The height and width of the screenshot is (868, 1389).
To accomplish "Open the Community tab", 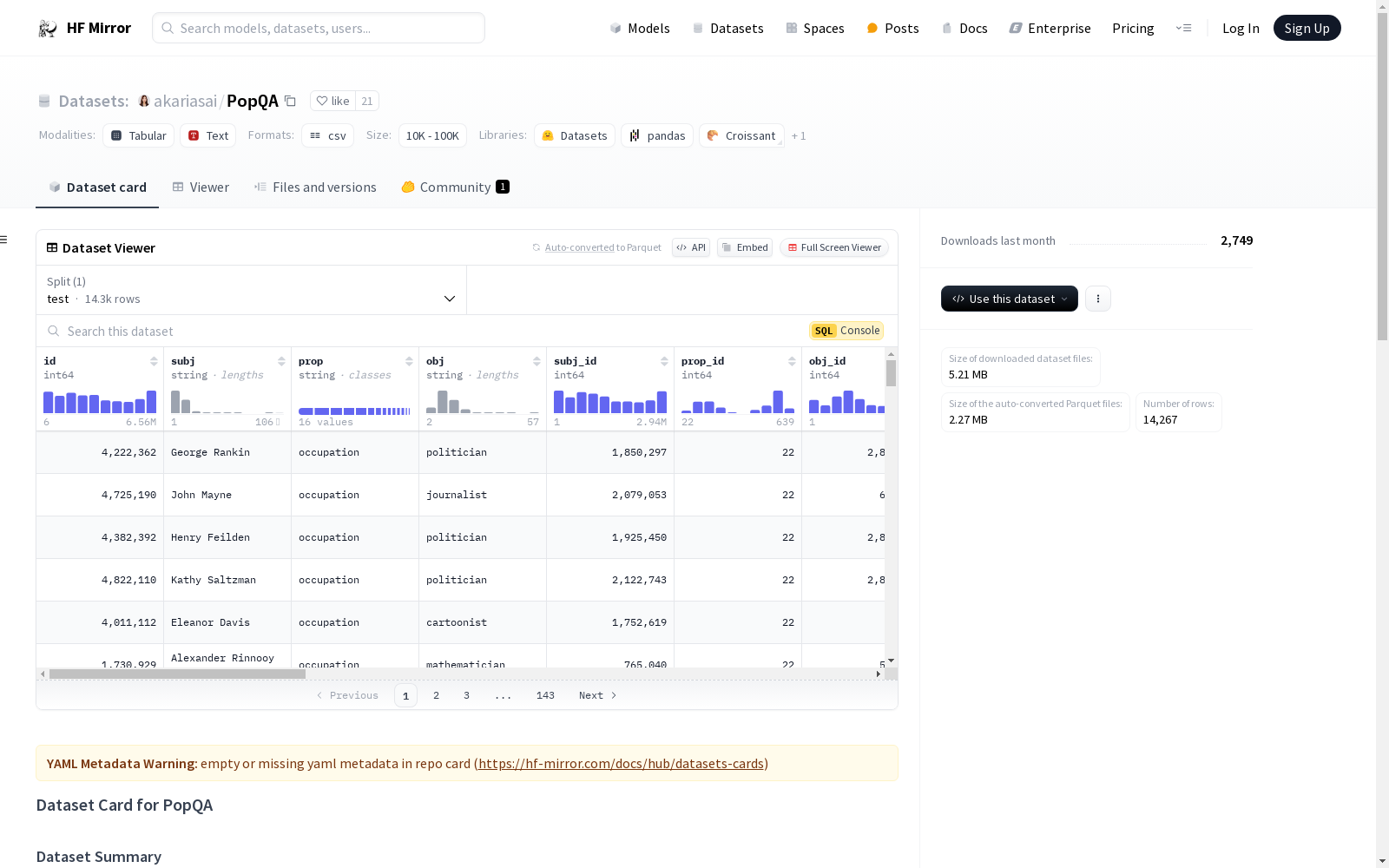I will [455, 187].
